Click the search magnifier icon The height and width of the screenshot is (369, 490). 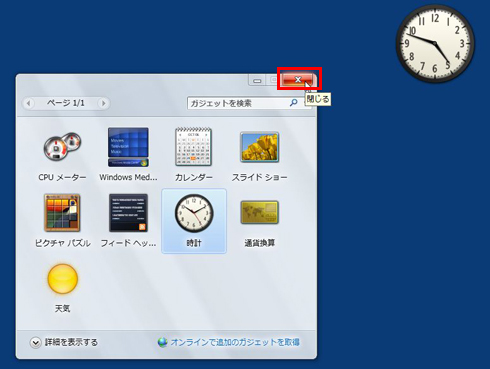pyautogui.click(x=293, y=103)
